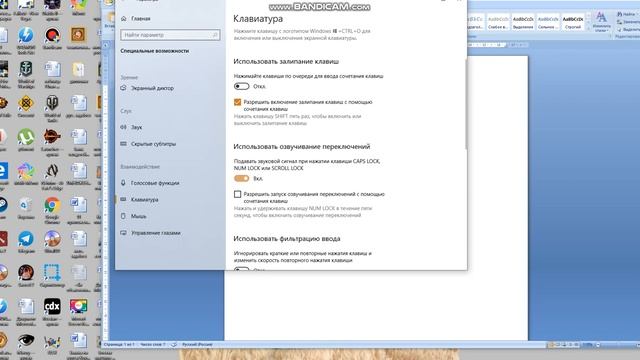Apply the Строгий style in Word

(x=573, y=22)
